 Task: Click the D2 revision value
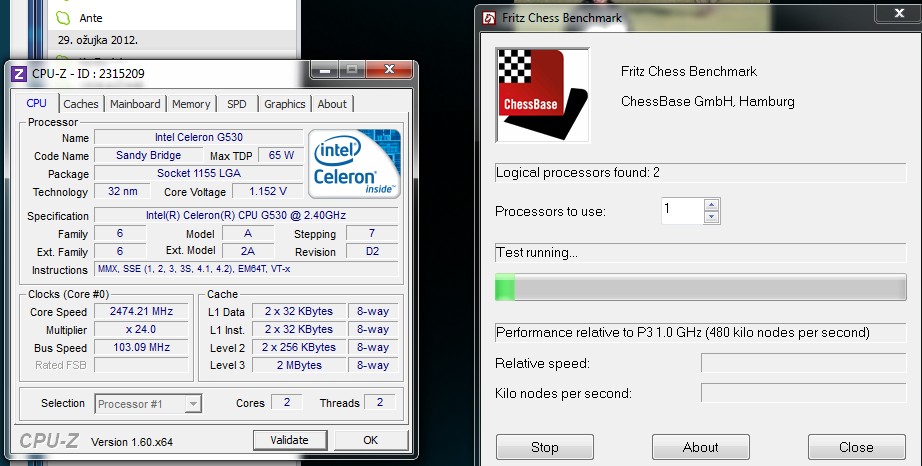click(372, 252)
